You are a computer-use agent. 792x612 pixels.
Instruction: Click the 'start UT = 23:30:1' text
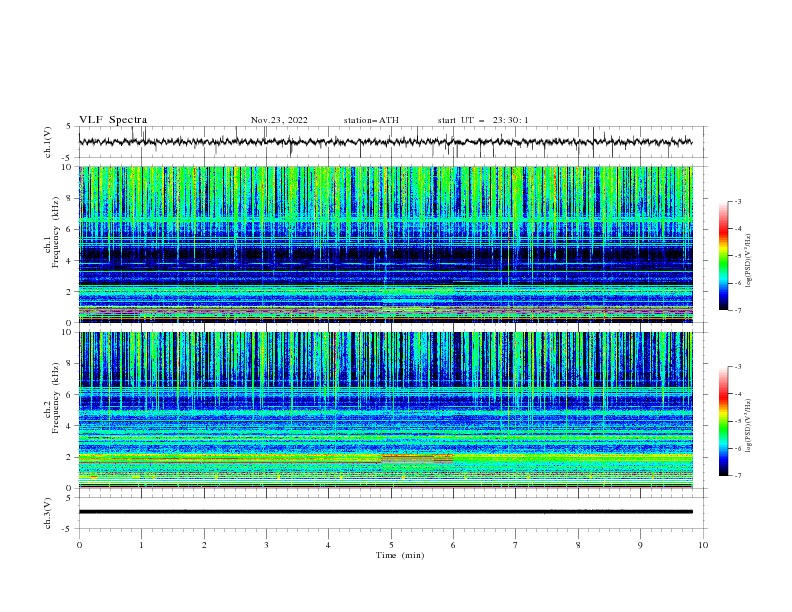tap(483, 120)
